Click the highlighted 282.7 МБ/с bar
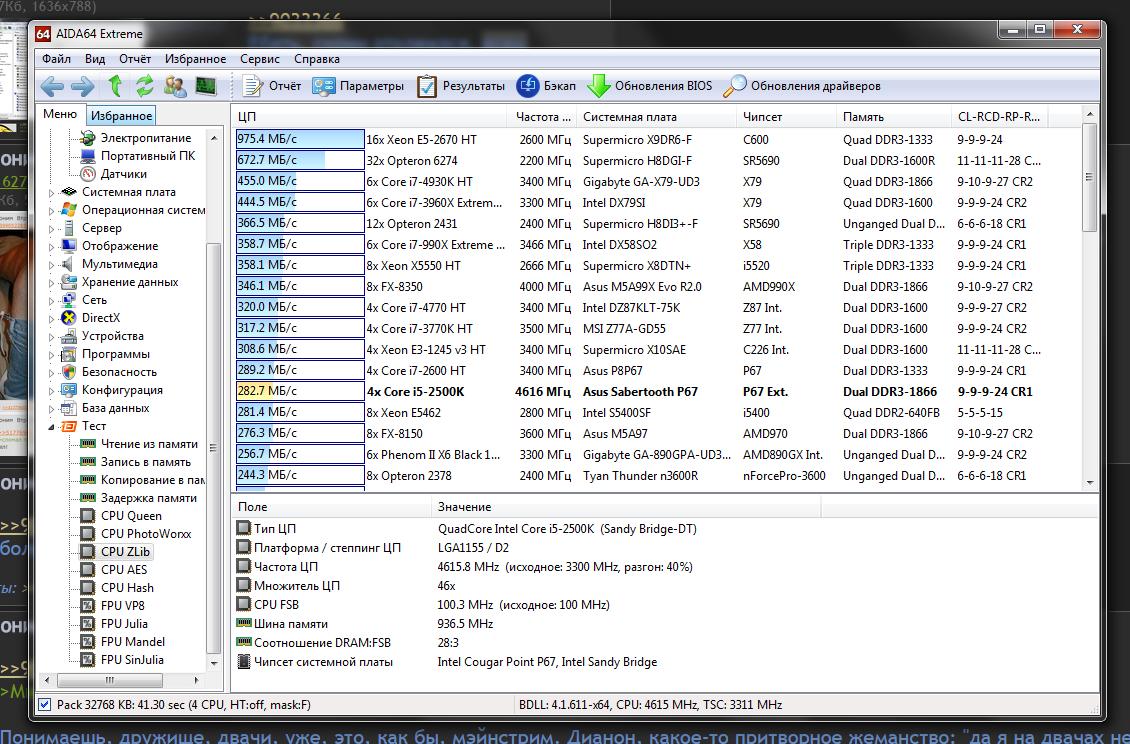1130x744 pixels. (x=300, y=391)
